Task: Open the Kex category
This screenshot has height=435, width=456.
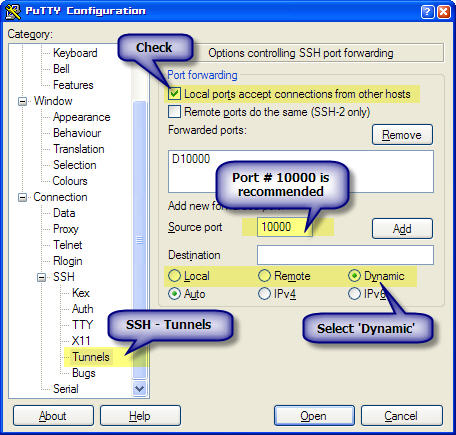Action: [x=81, y=293]
